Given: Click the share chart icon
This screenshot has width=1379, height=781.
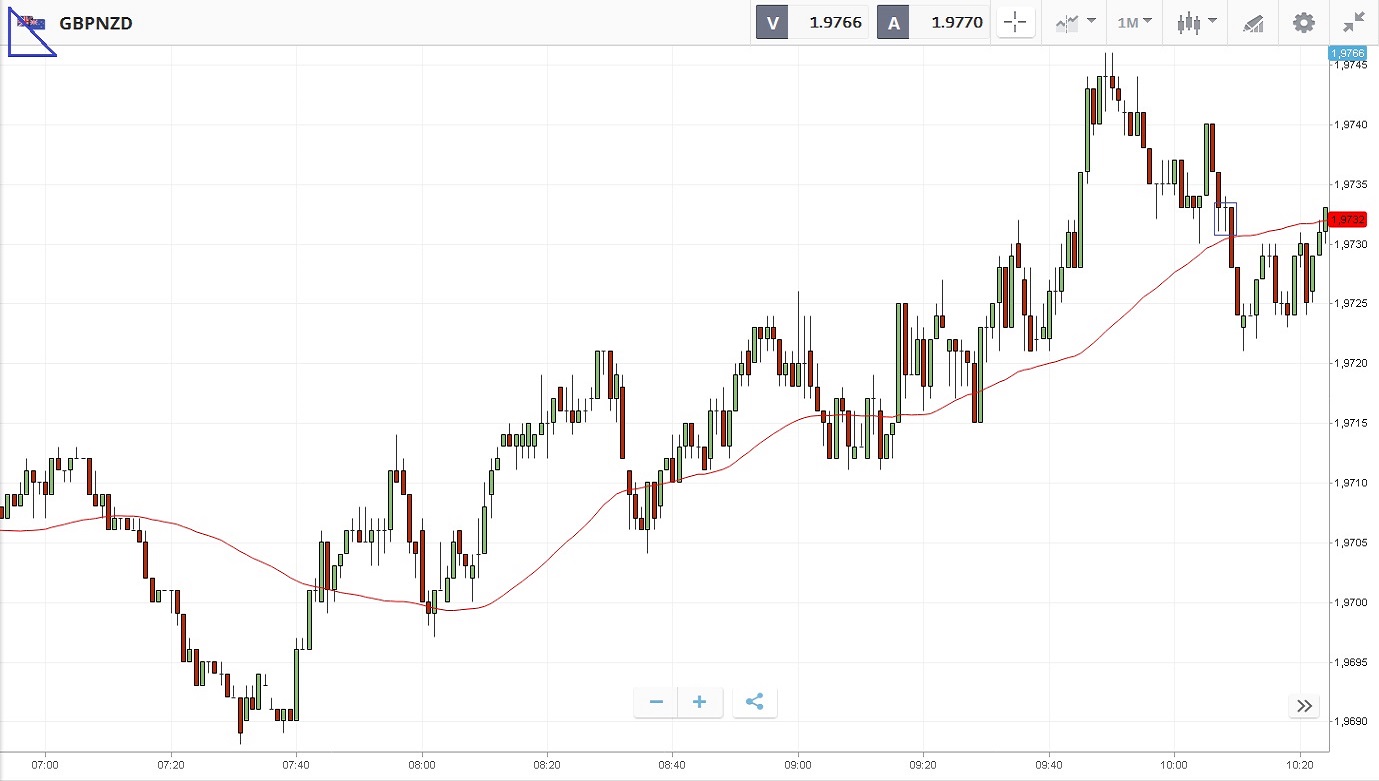Looking at the screenshot, I should pyautogui.click(x=755, y=702).
